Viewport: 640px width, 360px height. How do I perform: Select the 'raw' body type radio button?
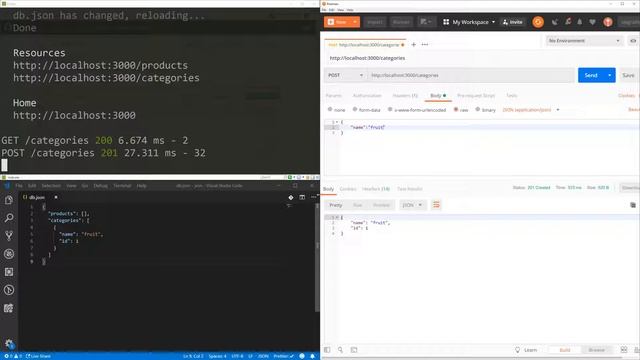pos(456,109)
